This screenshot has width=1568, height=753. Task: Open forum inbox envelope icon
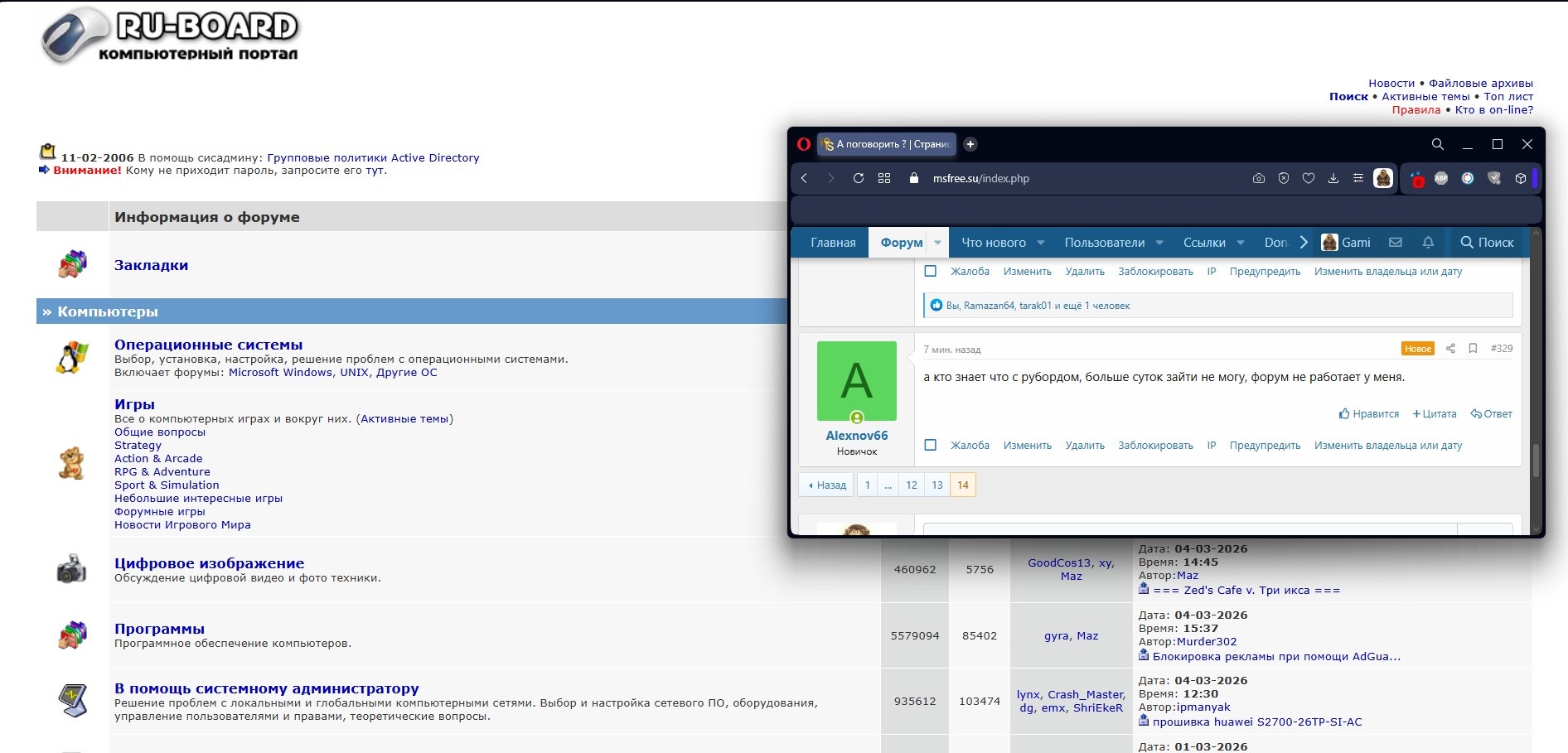tap(1396, 242)
